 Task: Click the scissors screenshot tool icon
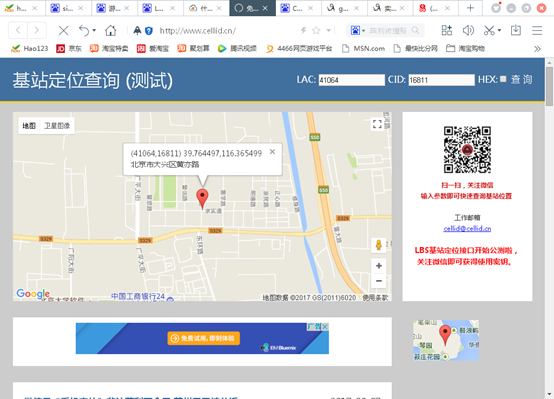pos(489,31)
